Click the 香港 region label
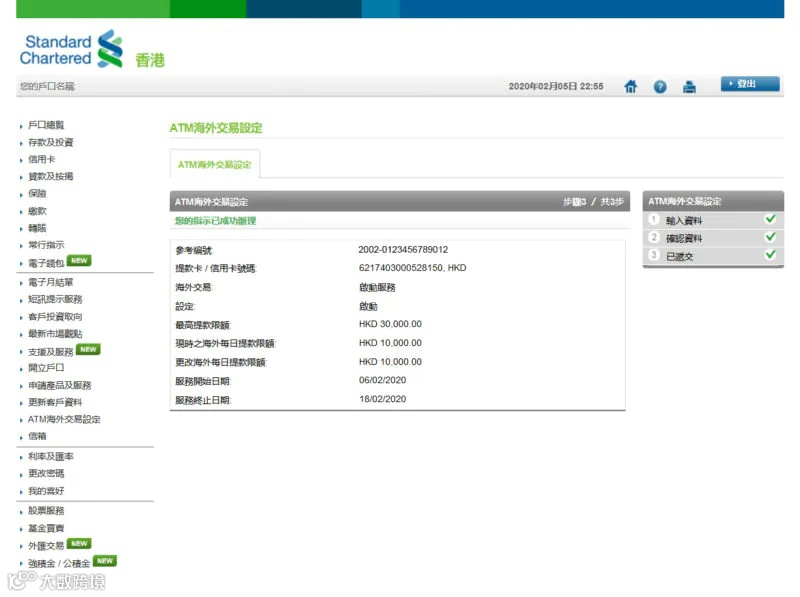The height and width of the screenshot is (597, 800). pyautogui.click(x=150, y=60)
